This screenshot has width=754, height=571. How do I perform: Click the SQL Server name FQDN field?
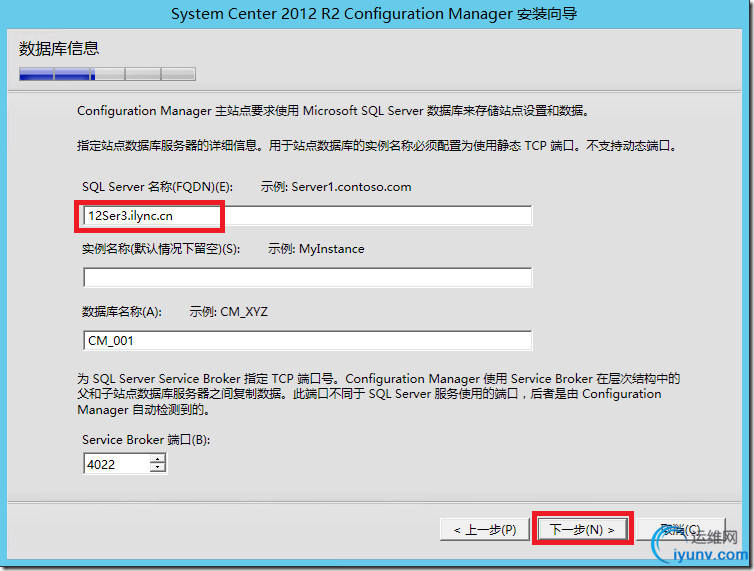(x=307, y=216)
